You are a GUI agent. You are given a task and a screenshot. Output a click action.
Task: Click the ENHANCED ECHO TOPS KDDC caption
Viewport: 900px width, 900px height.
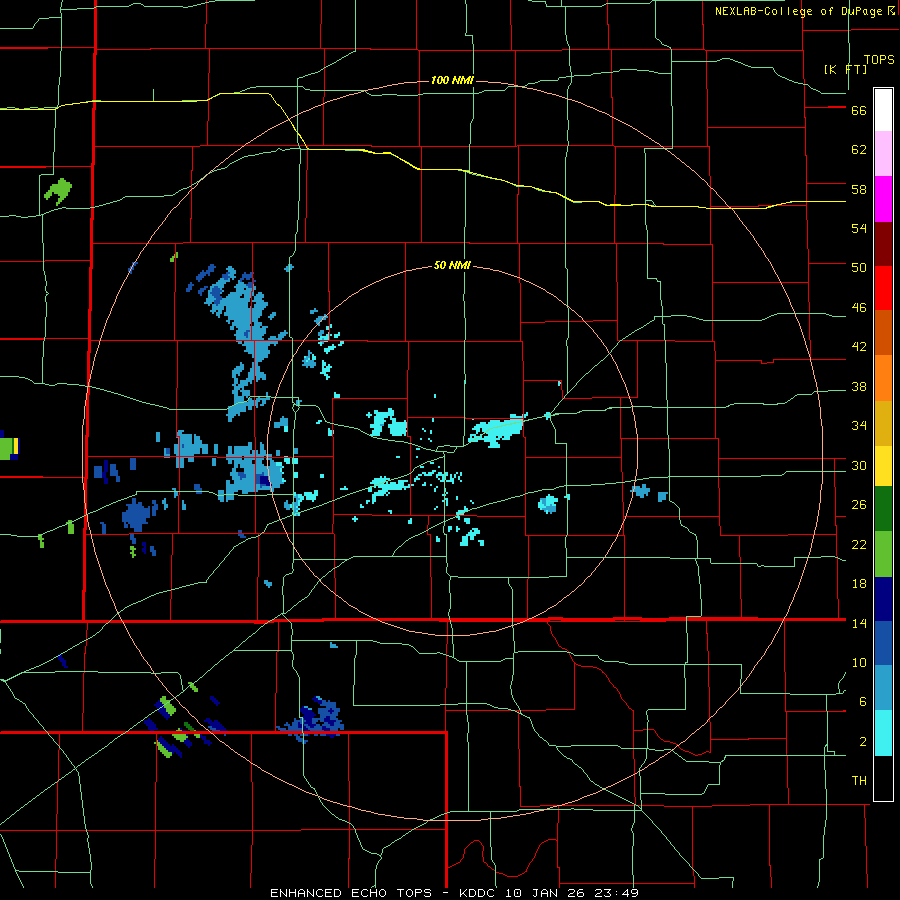point(454,893)
